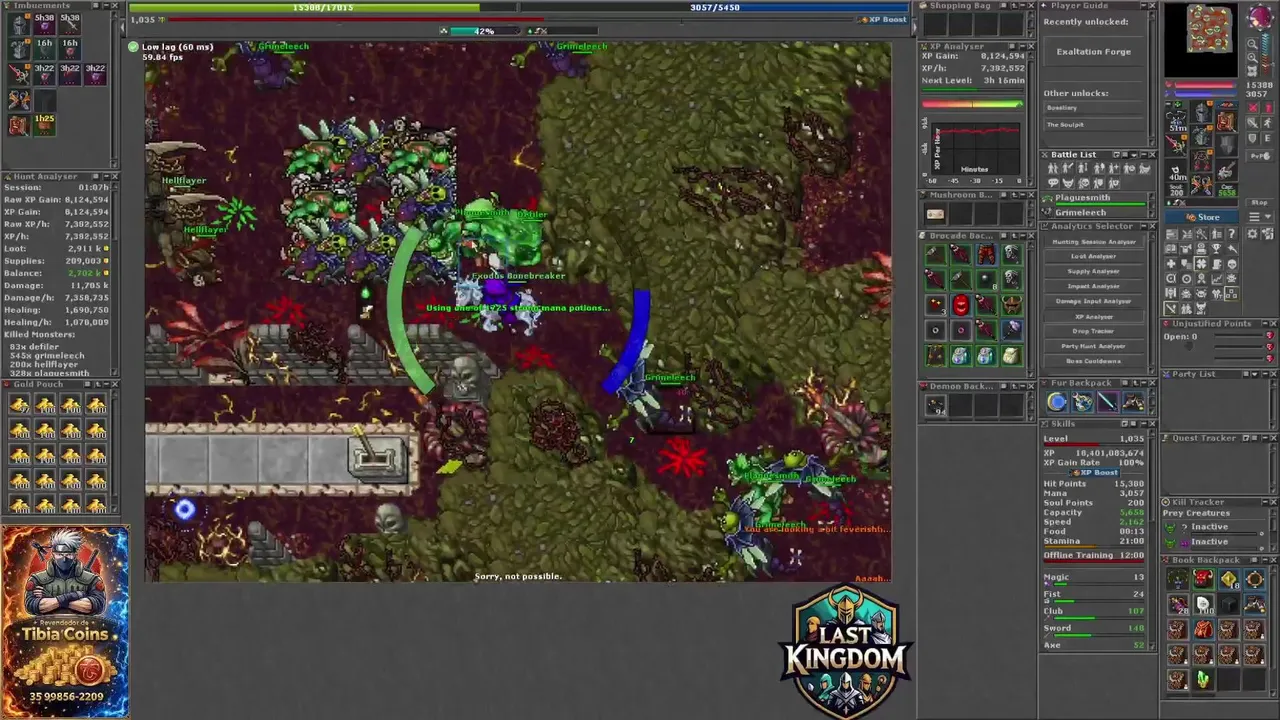Open the Party List dropdown arrow
The width and height of the screenshot is (1280, 720).
[1255, 374]
